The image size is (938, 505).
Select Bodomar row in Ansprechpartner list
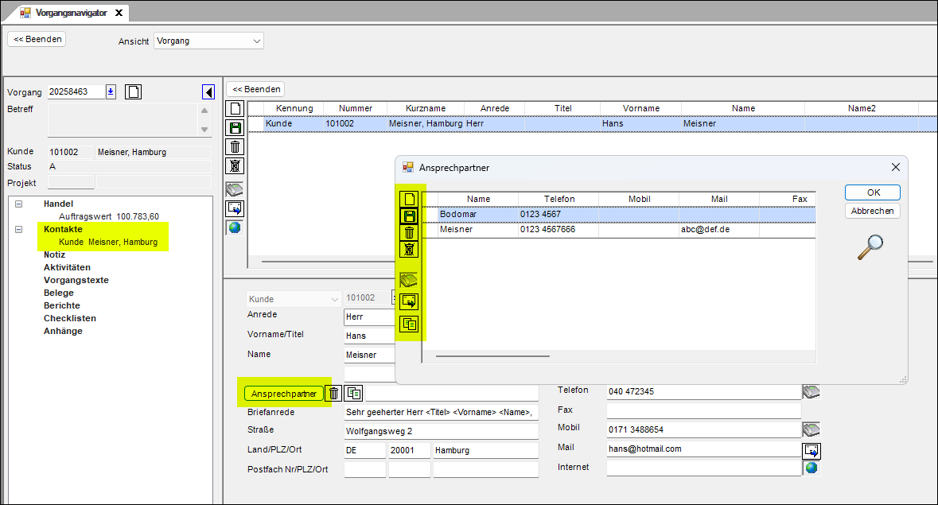click(619, 214)
